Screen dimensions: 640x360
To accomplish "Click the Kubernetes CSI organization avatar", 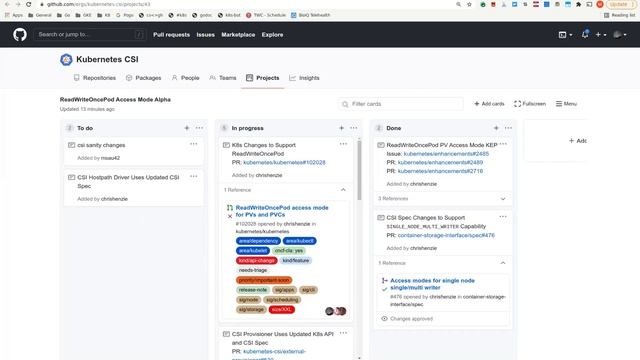I will coord(66,60).
